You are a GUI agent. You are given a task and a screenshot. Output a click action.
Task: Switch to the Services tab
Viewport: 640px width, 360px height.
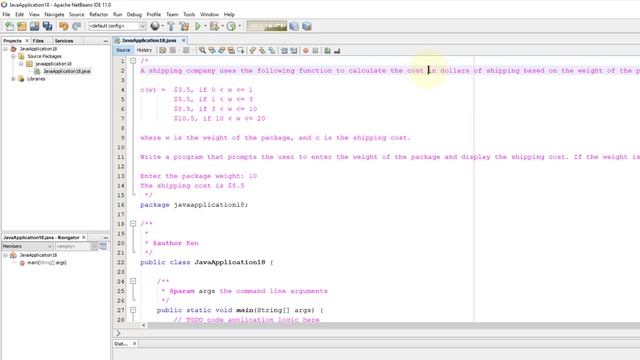[x=64, y=41]
